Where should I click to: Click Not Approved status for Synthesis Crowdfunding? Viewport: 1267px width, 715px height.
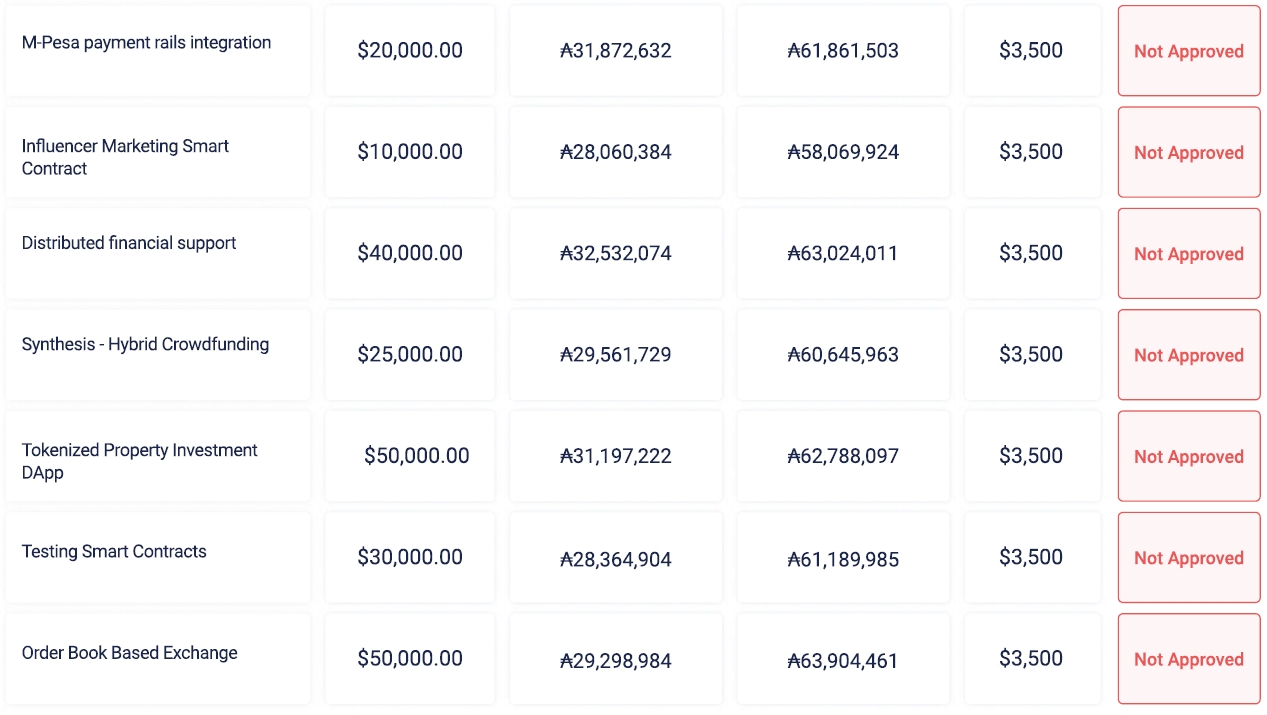tap(1188, 355)
